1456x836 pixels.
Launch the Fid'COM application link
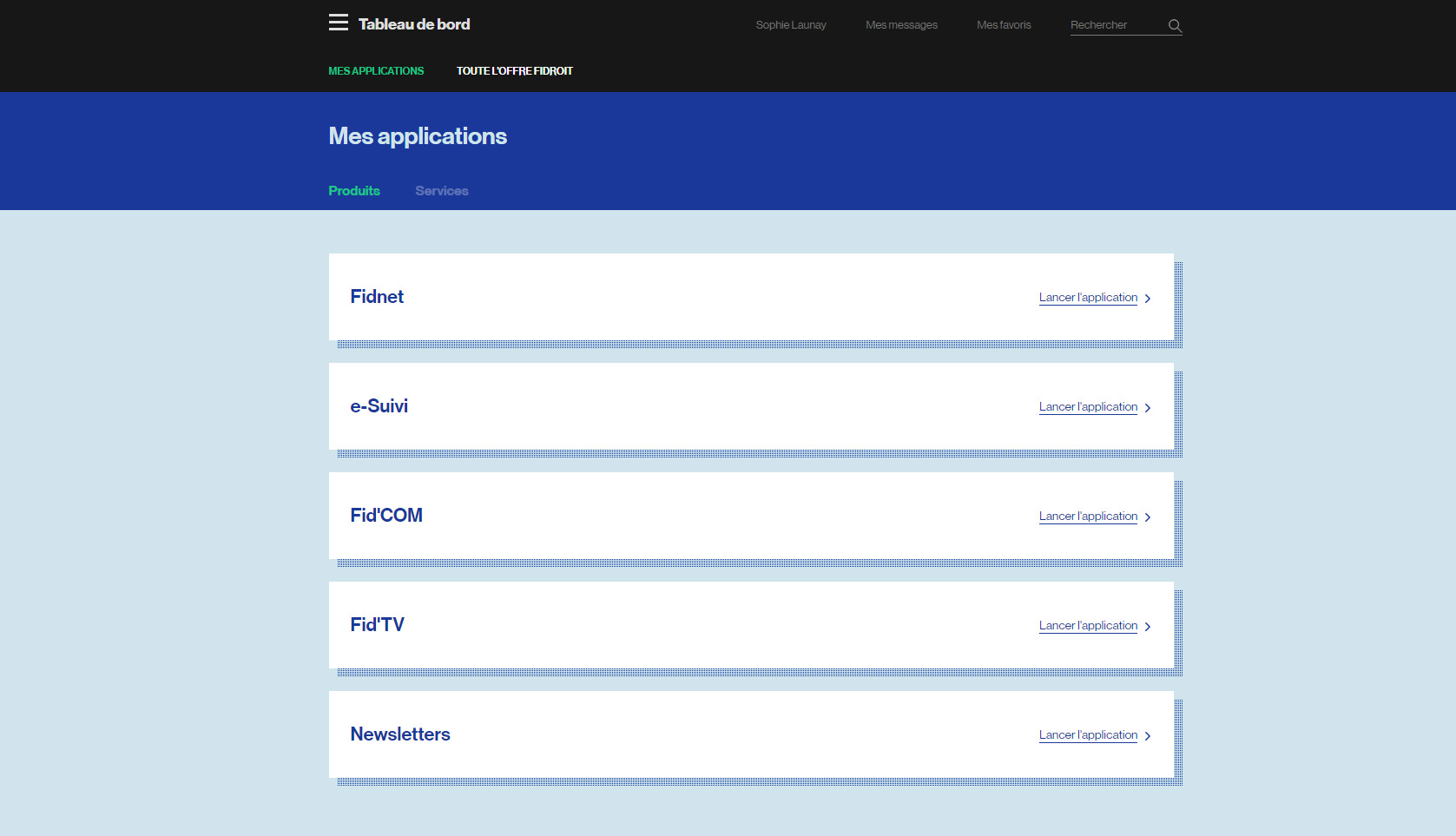click(1088, 517)
